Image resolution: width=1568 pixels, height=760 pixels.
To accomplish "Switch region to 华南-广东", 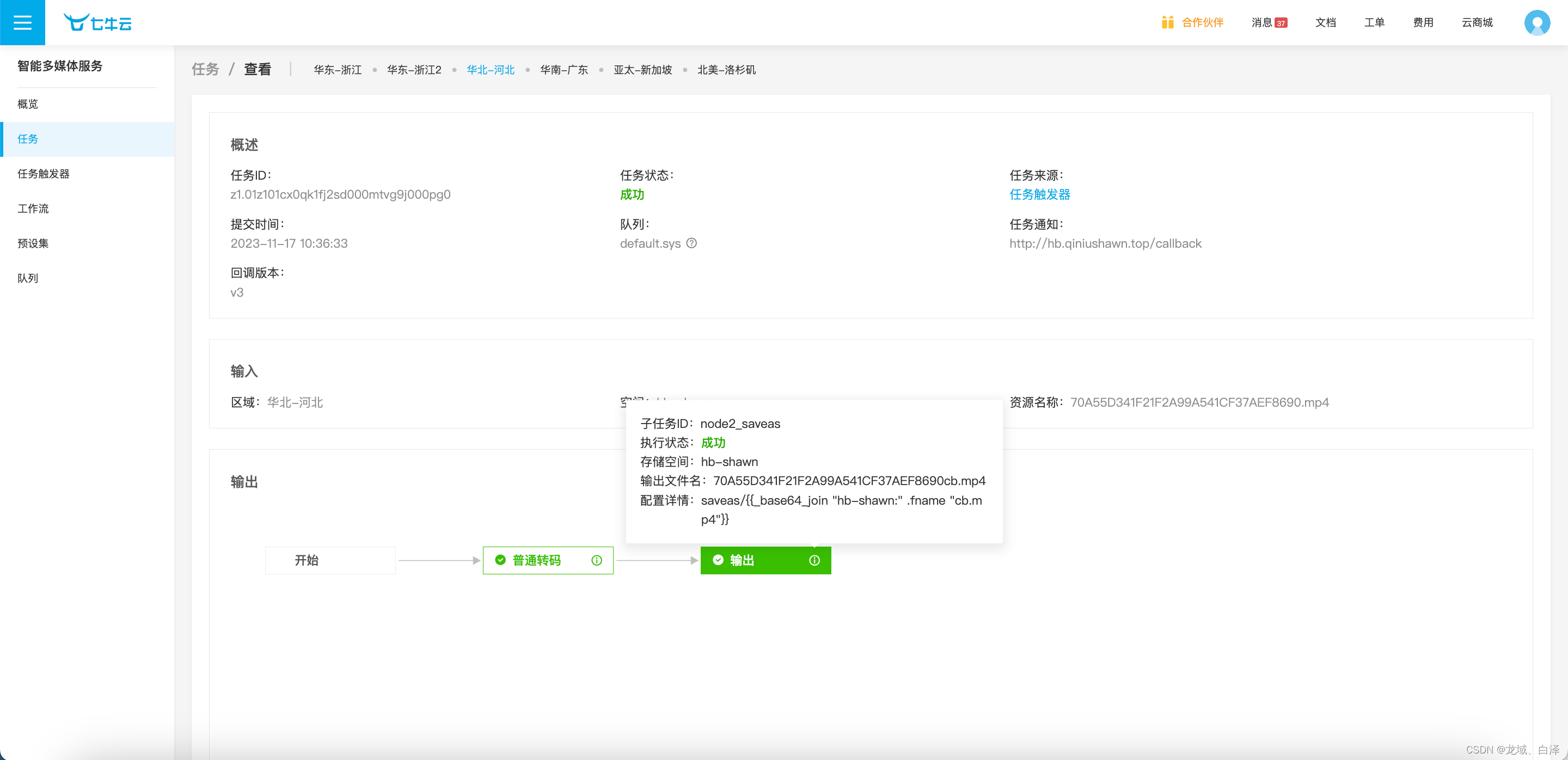I will coord(563,70).
